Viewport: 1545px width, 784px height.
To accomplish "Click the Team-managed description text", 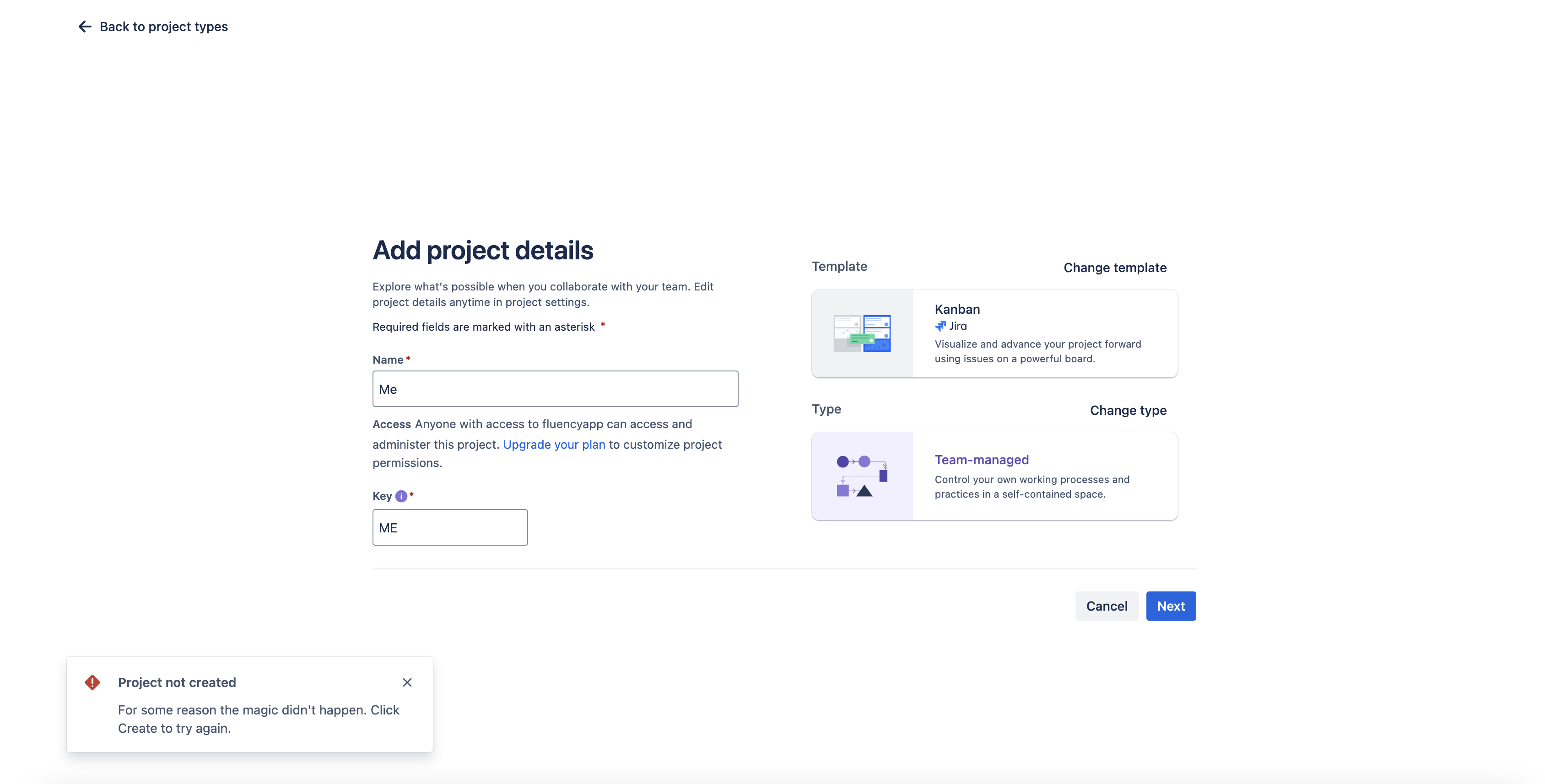I will coord(1032,487).
